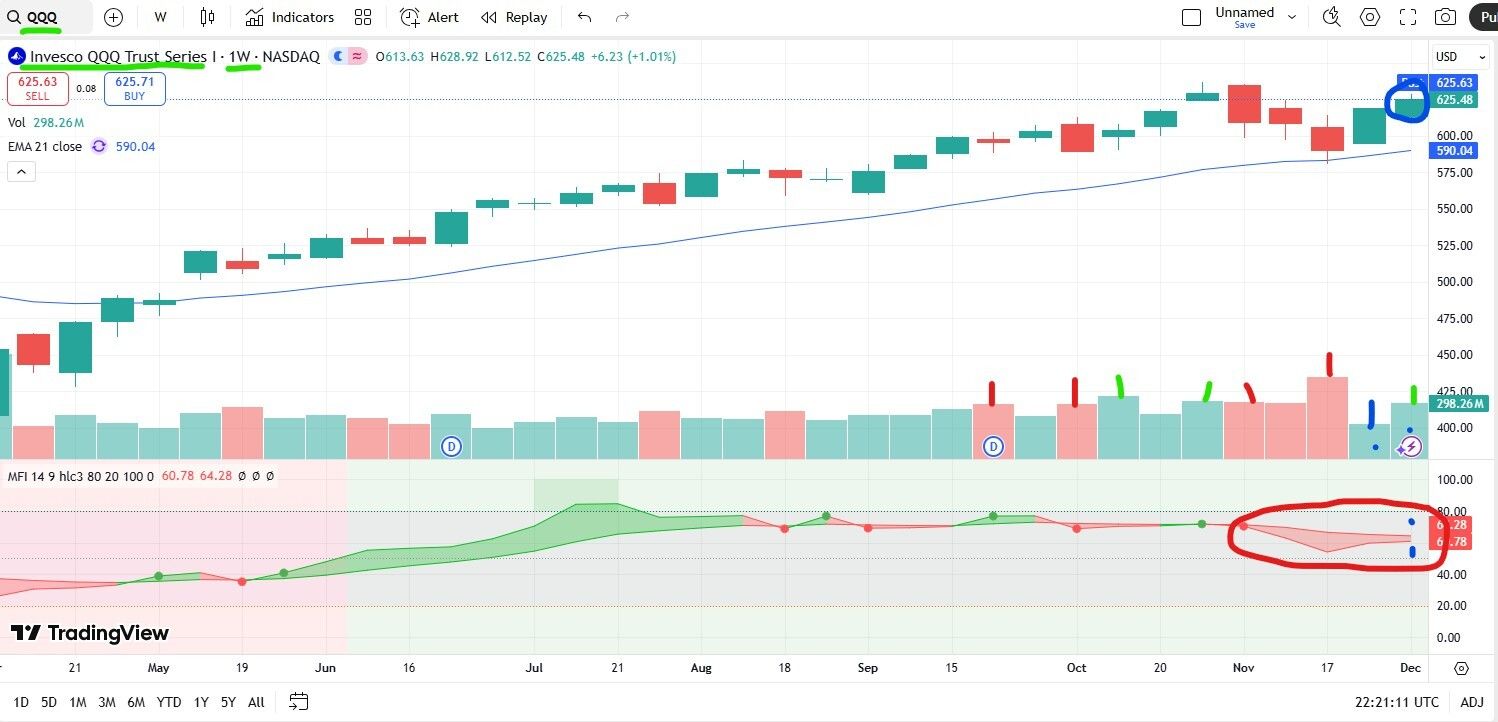The image size is (1498, 722).
Task: Select the YTD time range
Action: (x=169, y=702)
